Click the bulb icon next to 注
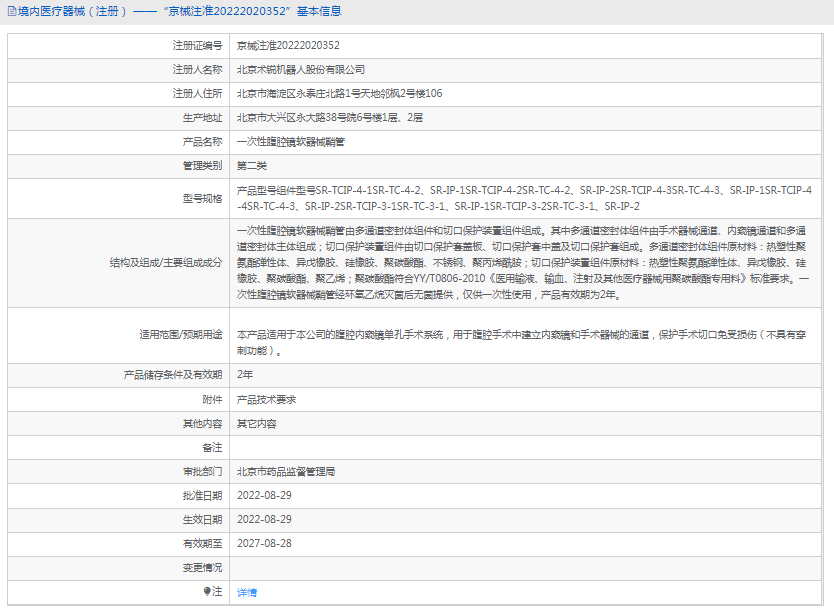Viewport: 834px width, 613px height. 207,591
